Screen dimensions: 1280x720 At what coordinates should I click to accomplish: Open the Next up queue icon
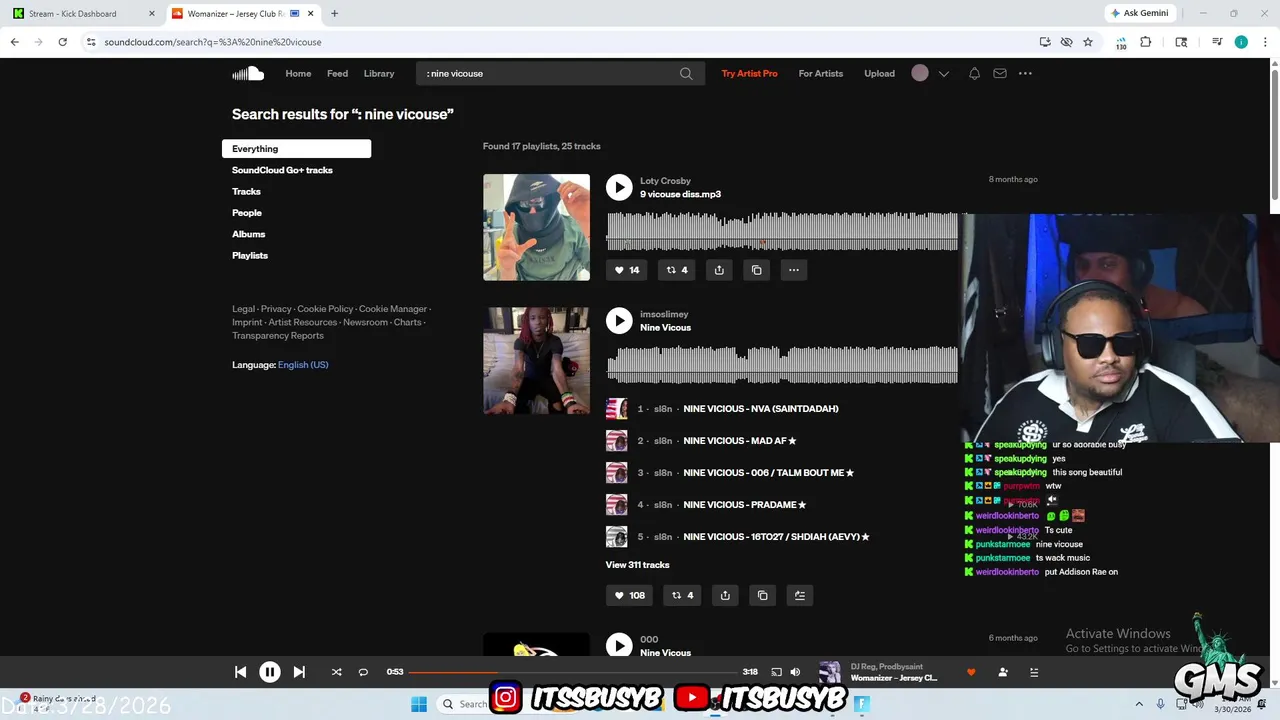[1034, 672]
